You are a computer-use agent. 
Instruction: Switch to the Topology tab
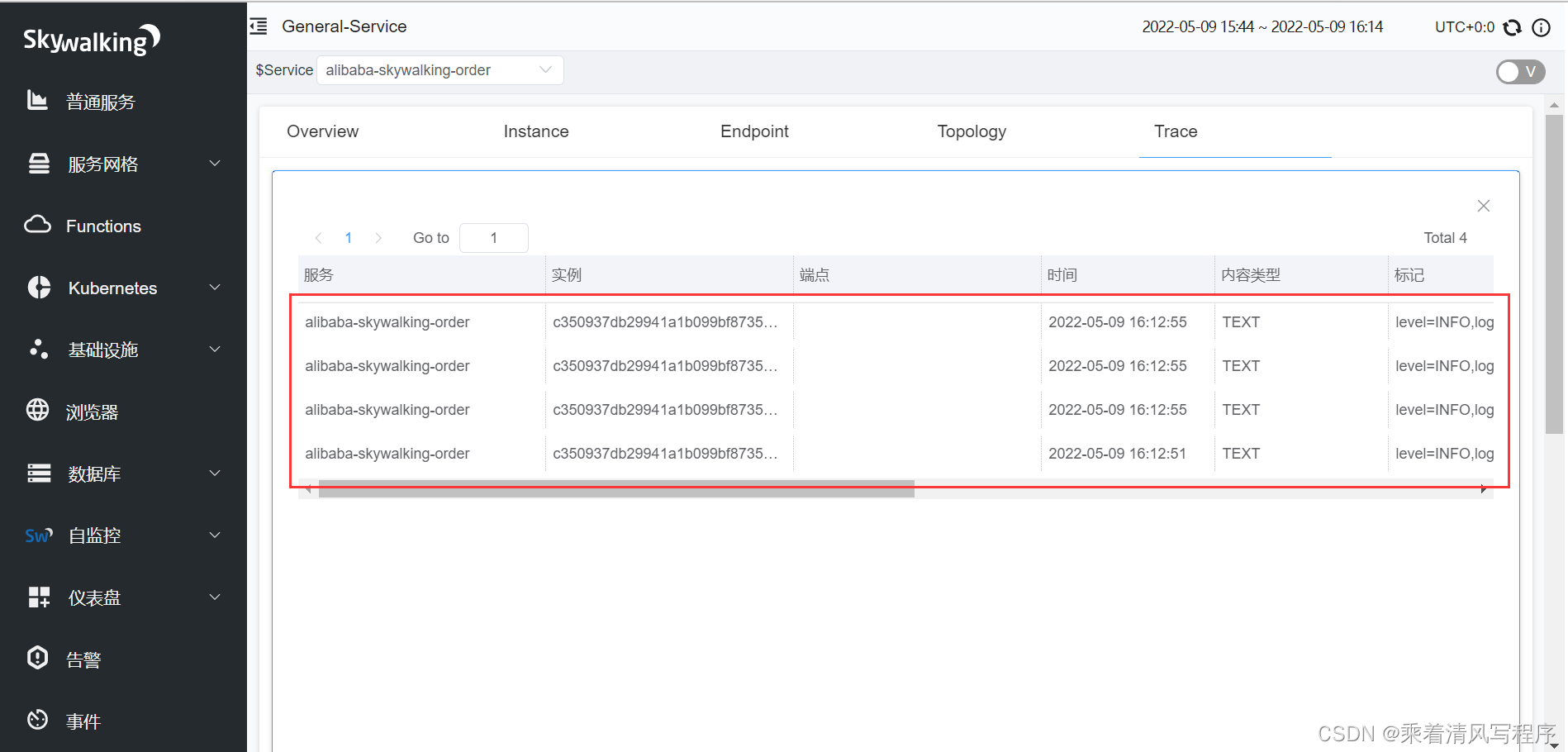(972, 131)
